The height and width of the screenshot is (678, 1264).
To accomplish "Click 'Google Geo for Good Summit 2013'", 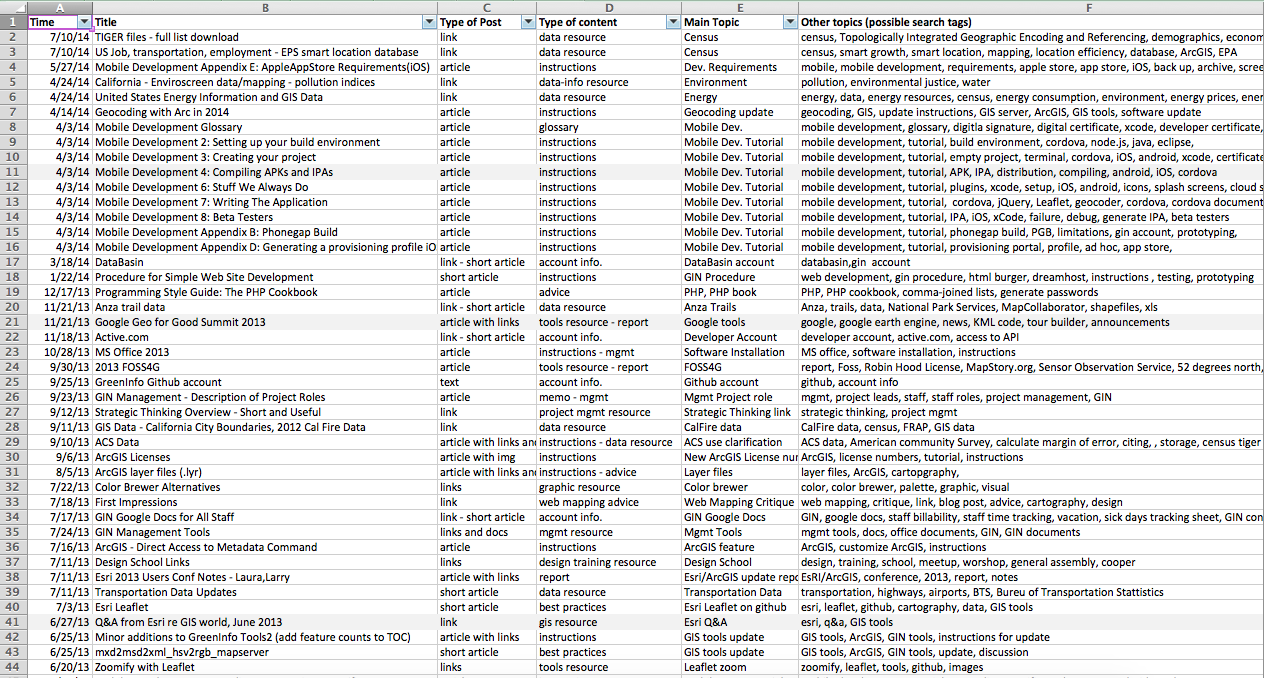I will pyautogui.click(x=265, y=322).
